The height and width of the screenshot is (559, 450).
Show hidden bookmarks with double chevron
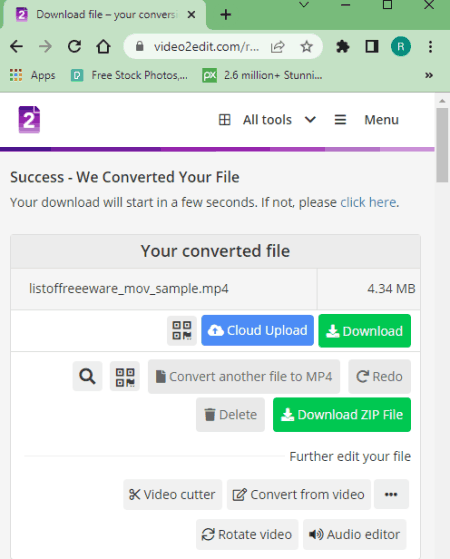429,75
